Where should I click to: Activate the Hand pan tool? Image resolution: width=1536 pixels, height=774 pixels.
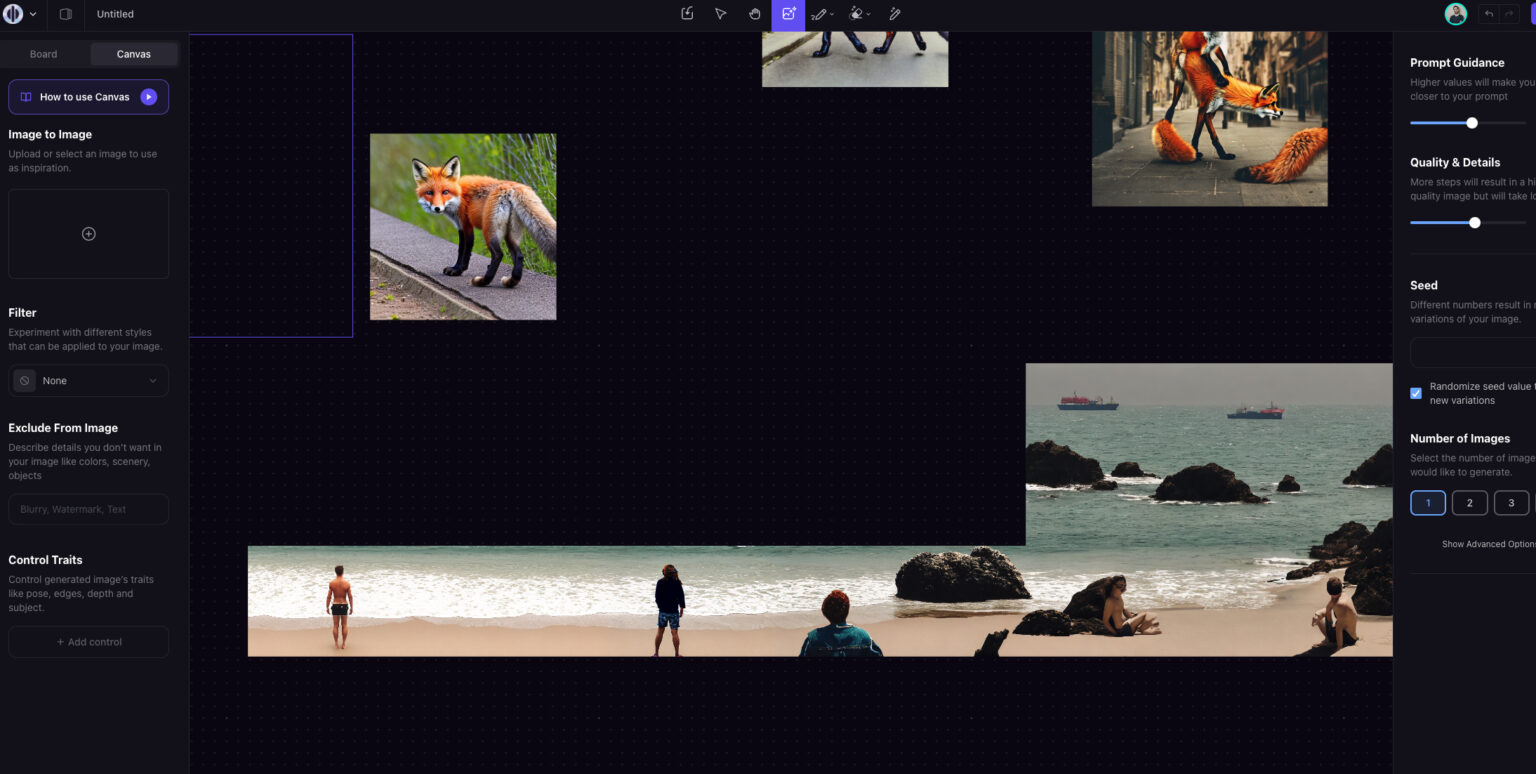(x=755, y=14)
